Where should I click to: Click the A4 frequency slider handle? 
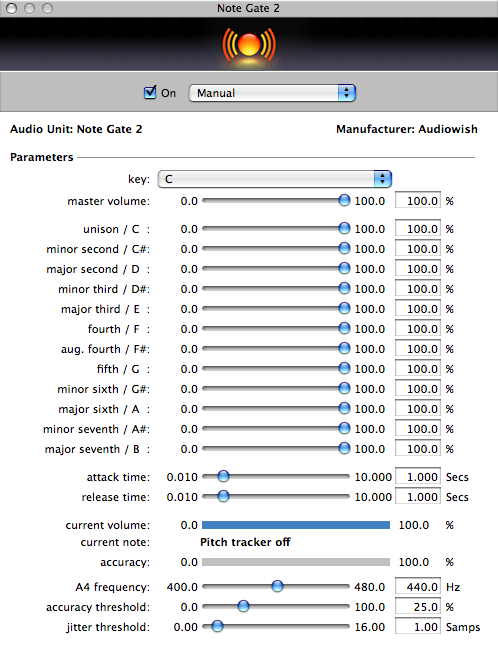tap(277, 586)
